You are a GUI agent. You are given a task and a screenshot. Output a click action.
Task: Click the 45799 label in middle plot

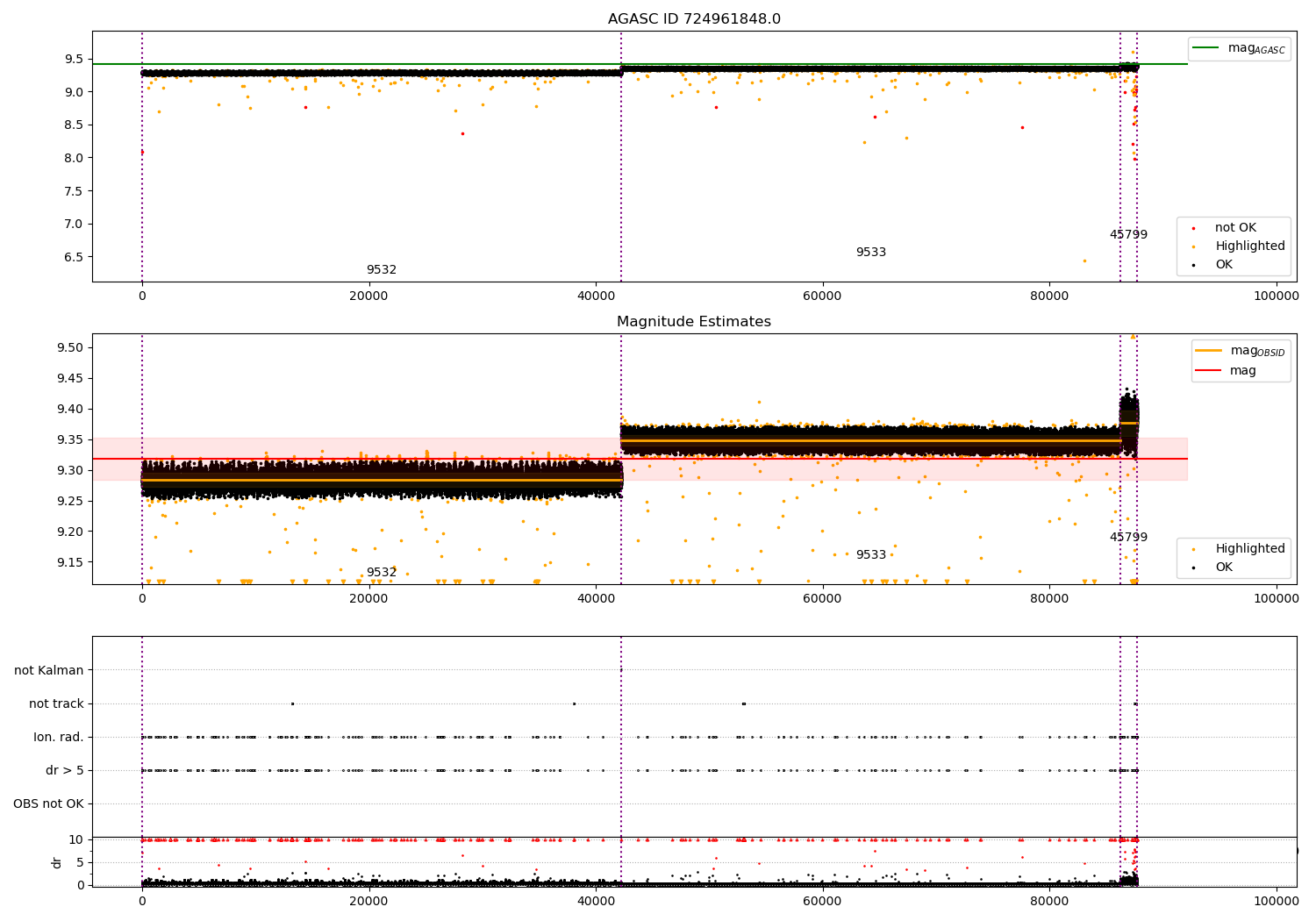tap(1128, 538)
